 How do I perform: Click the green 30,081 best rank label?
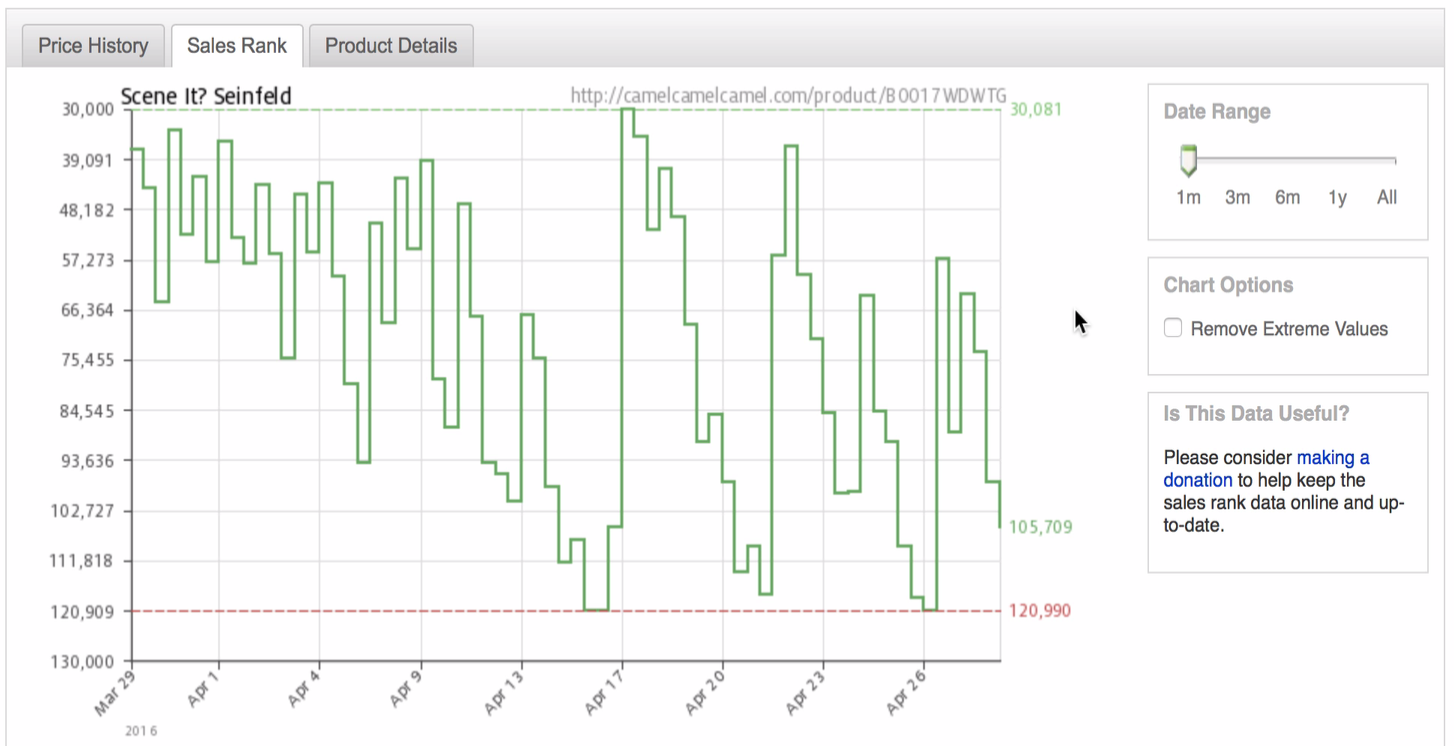tap(1036, 109)
